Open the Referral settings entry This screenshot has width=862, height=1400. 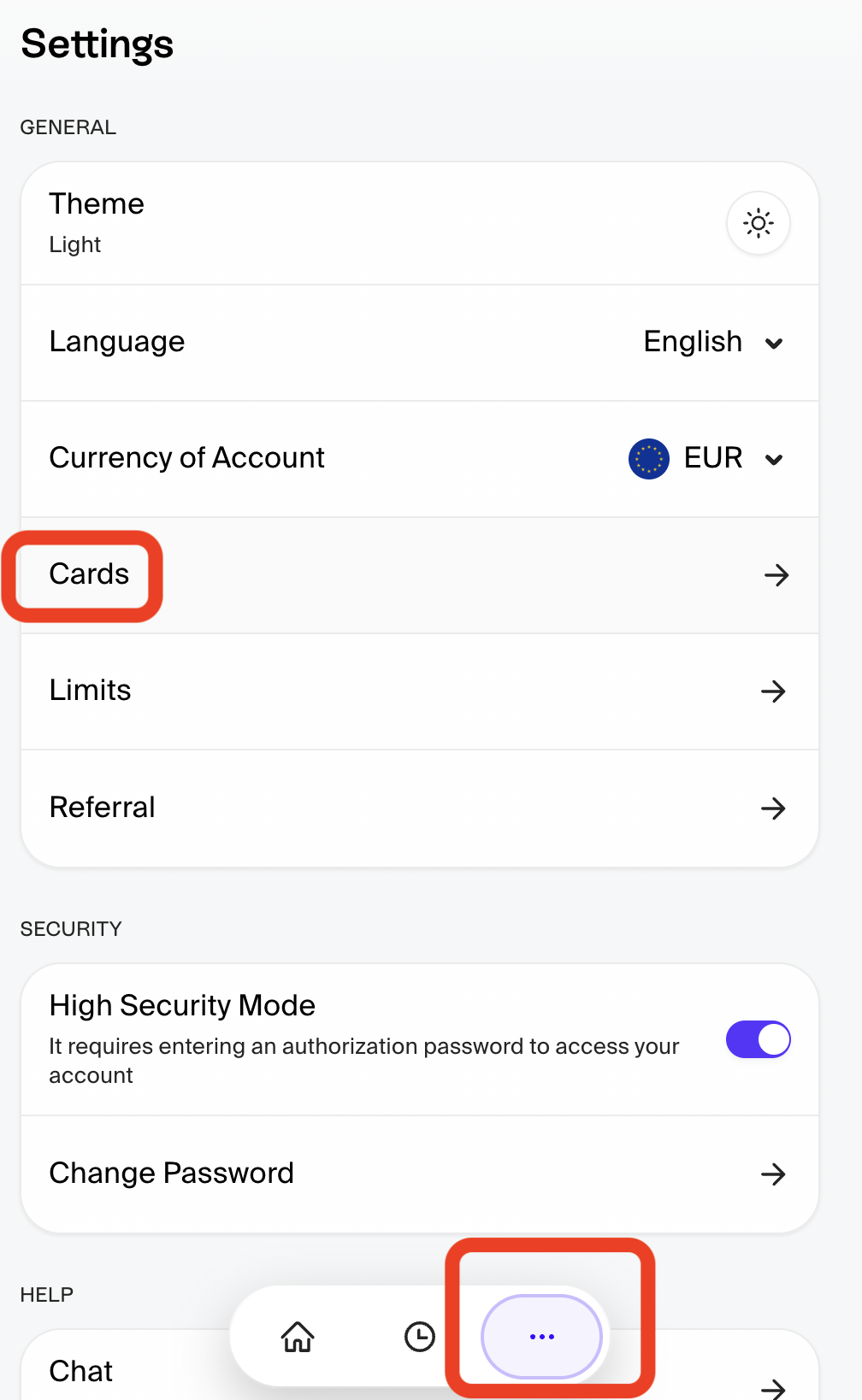pyautogui.click(x=420, y=809)
